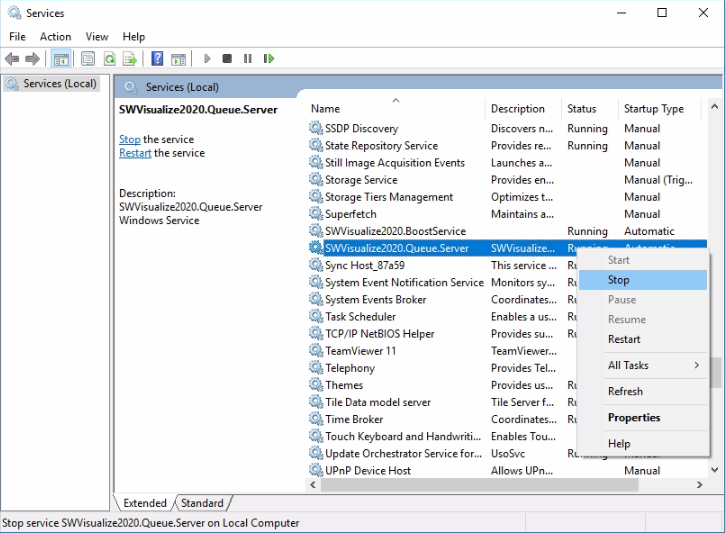The height and width of the screenshot is (533, 726).
Task: Select the Time Broker gear icon
Action: pyautogui.click(x=316, y=419)
